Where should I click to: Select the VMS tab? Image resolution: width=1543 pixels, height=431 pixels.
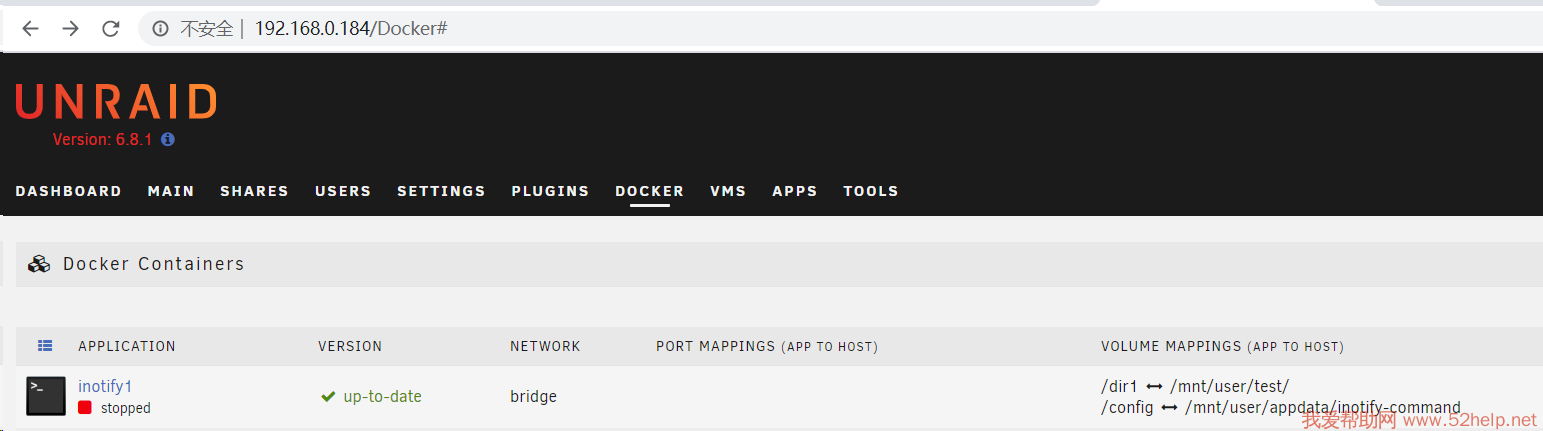pyautogui.click(x=728, y=191)
